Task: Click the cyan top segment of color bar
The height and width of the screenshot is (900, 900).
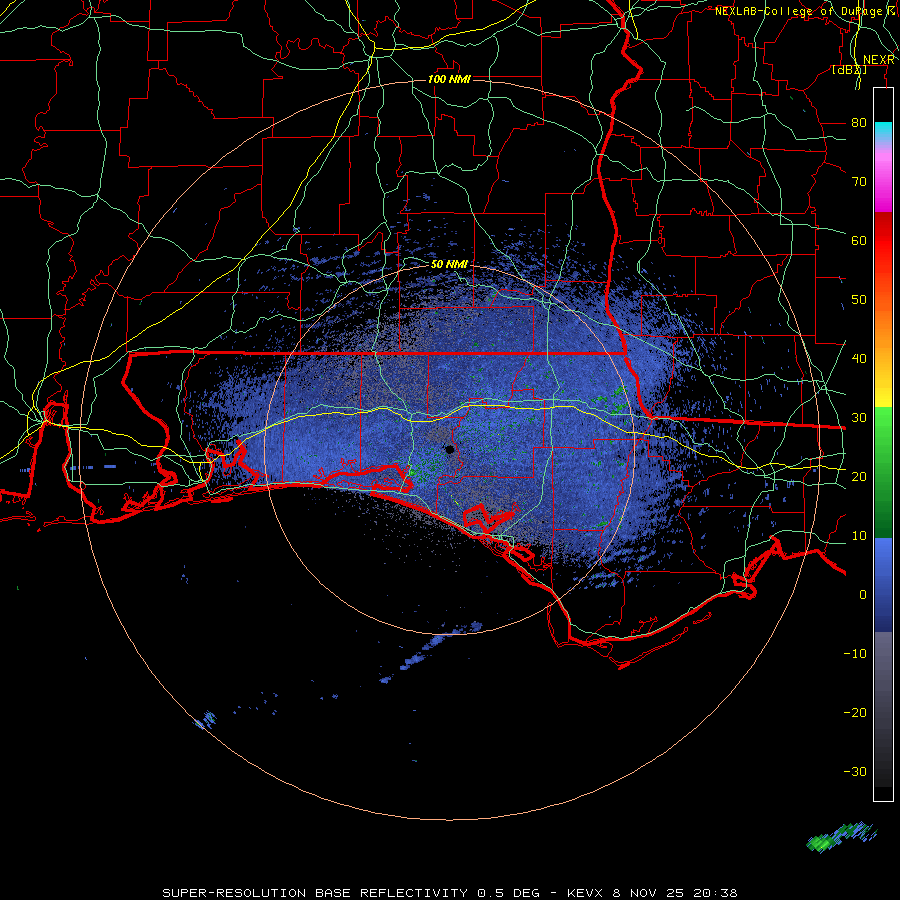Action: 883,132
